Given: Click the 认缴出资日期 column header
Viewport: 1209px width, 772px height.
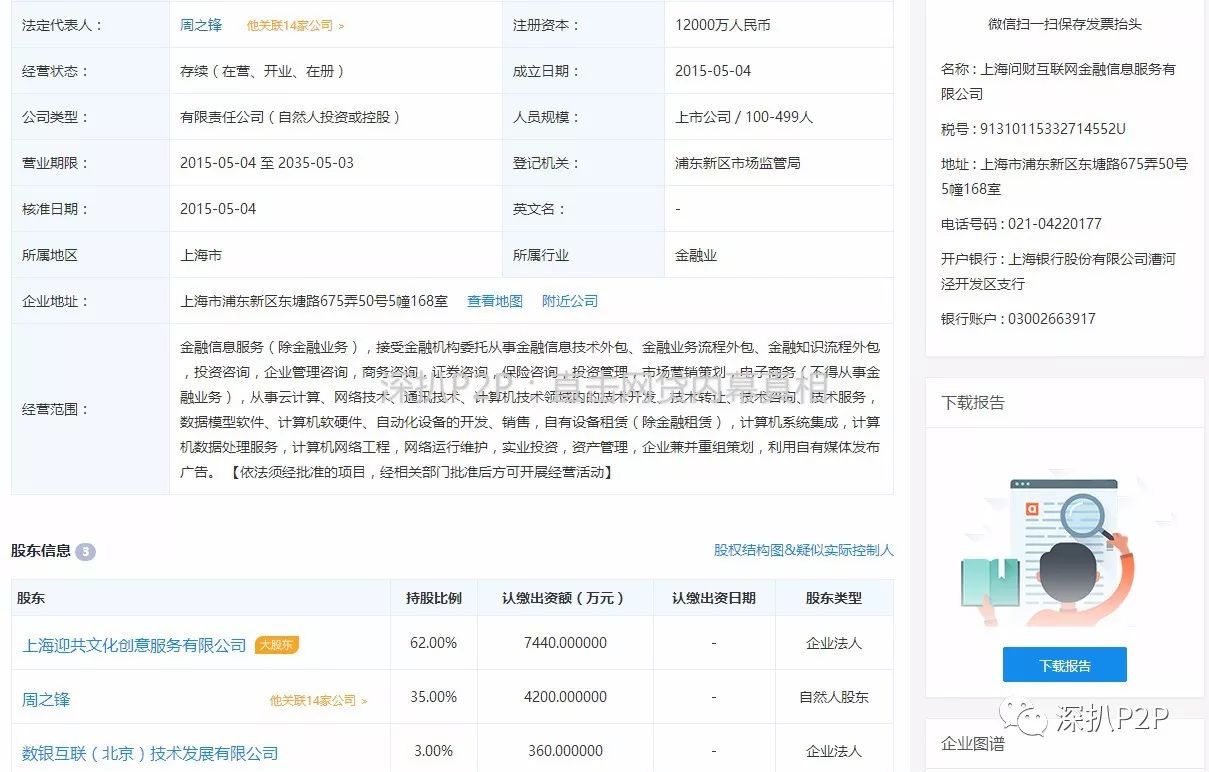Looking at the screenshot, I should click(x=714, y=598).
